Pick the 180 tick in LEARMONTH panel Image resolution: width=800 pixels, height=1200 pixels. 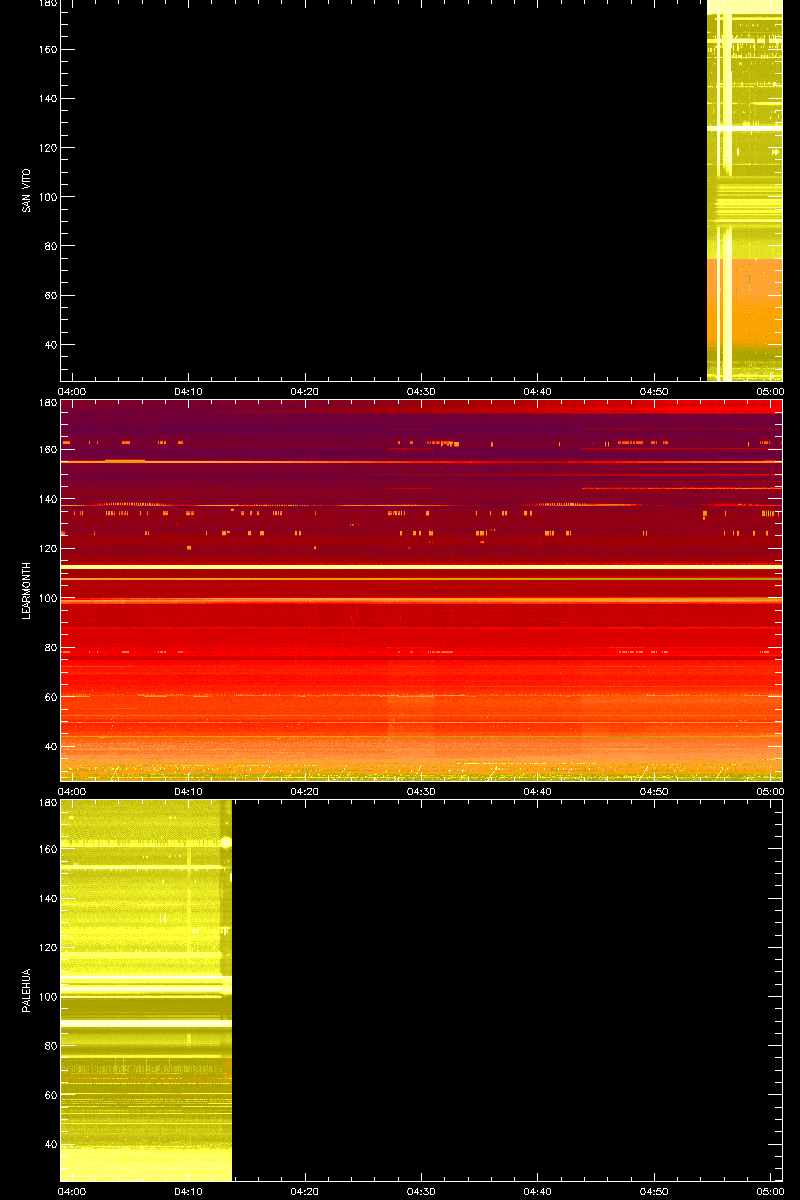(x=47, y=403)
